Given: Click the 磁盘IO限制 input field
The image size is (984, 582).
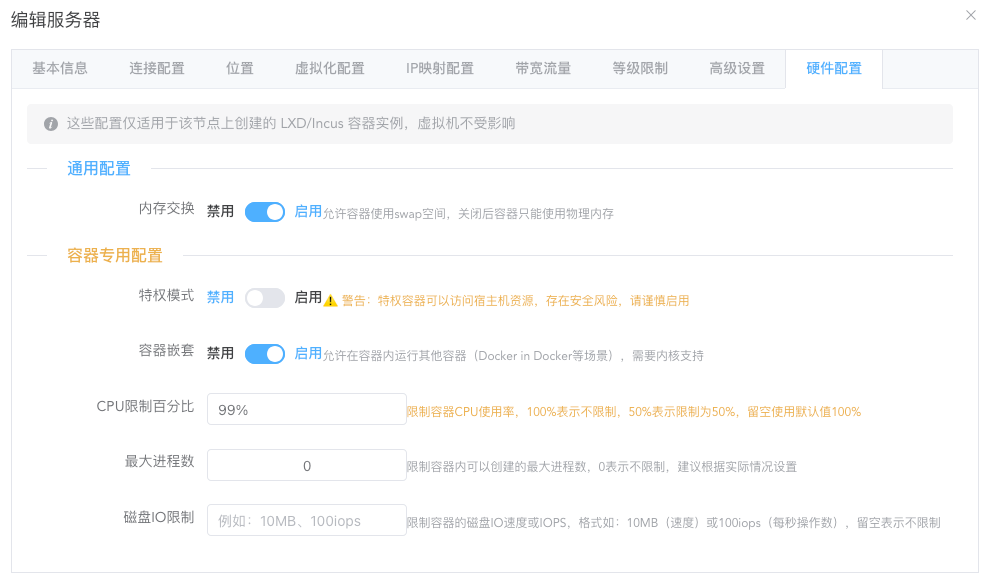Looking at the screenshot, I should click(x=306, y=521).
